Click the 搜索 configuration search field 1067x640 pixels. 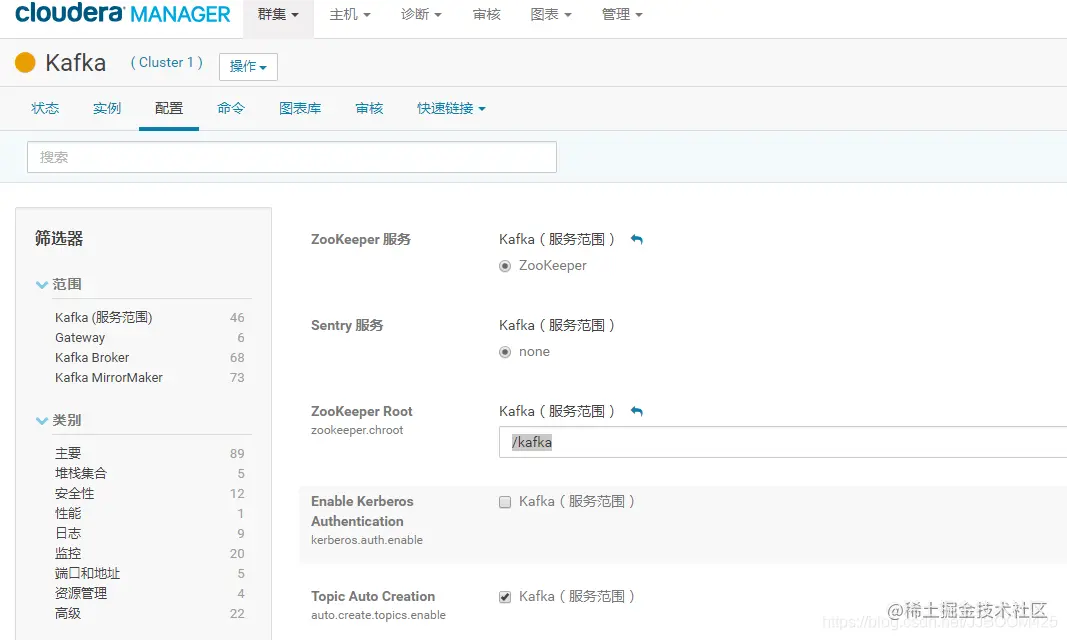pos(292,157)
